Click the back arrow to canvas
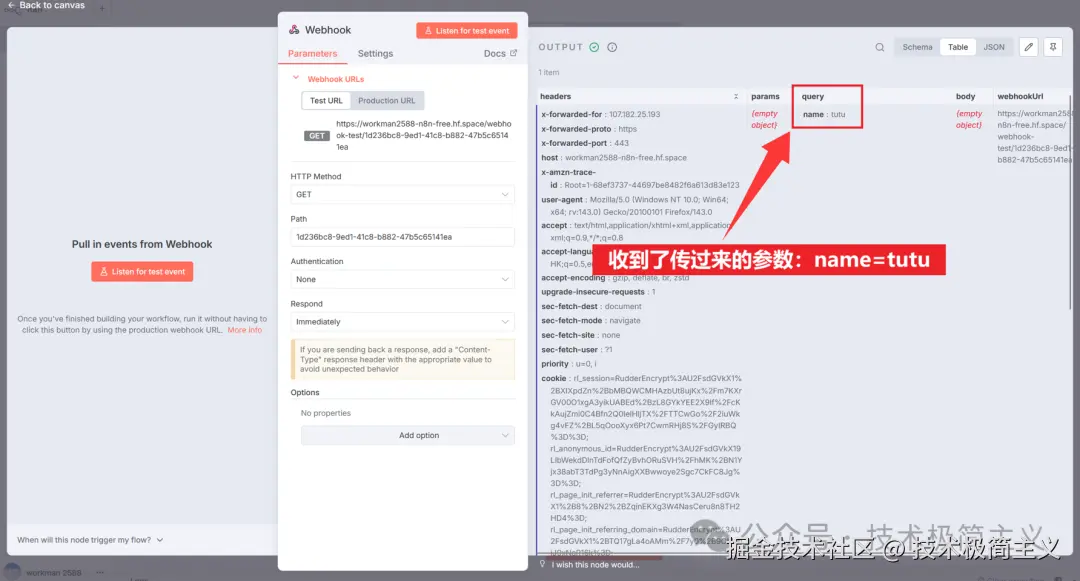 (x=12, y=4)
